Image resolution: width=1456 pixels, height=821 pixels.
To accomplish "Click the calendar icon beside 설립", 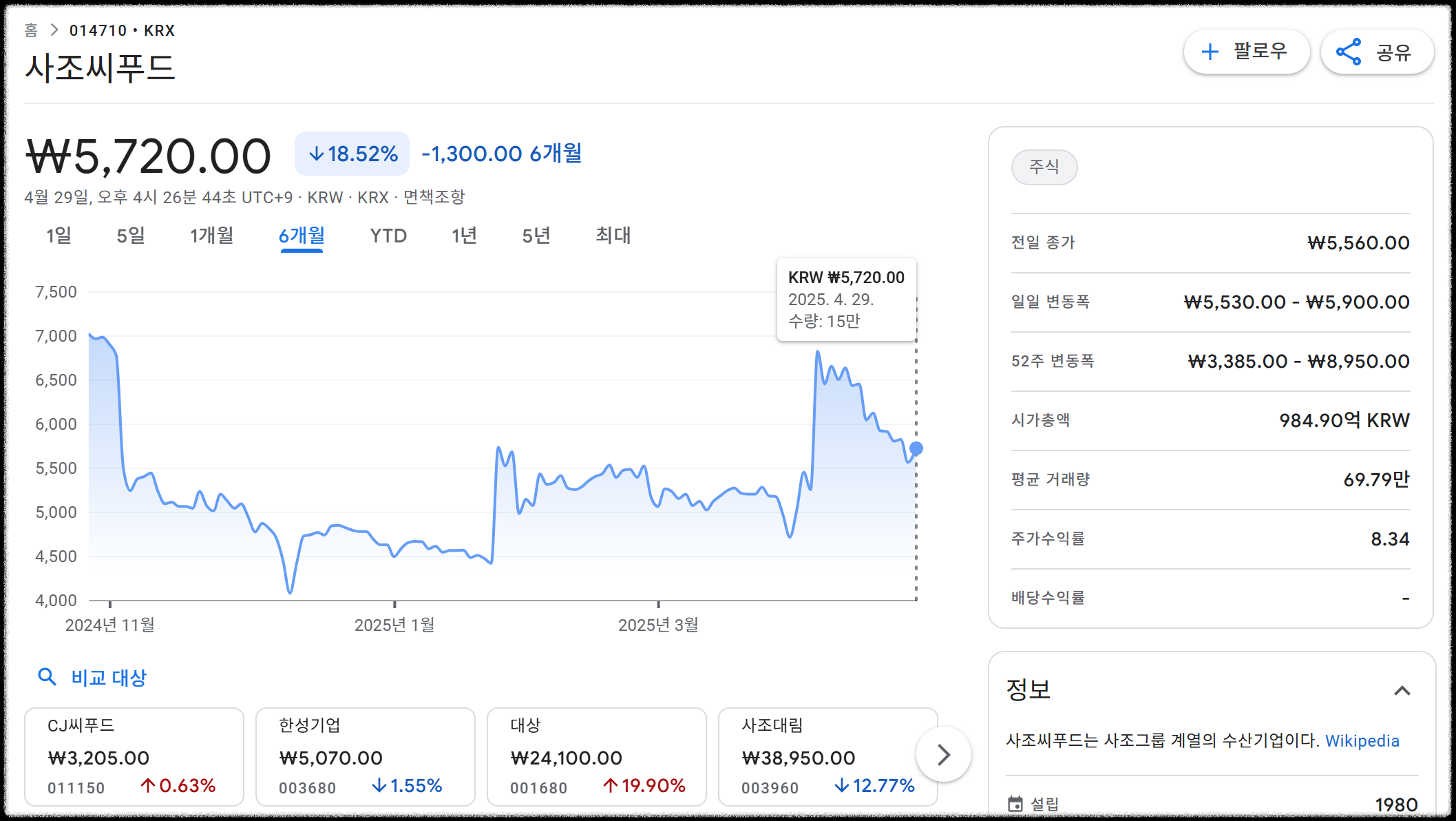I will [1015, 804].
